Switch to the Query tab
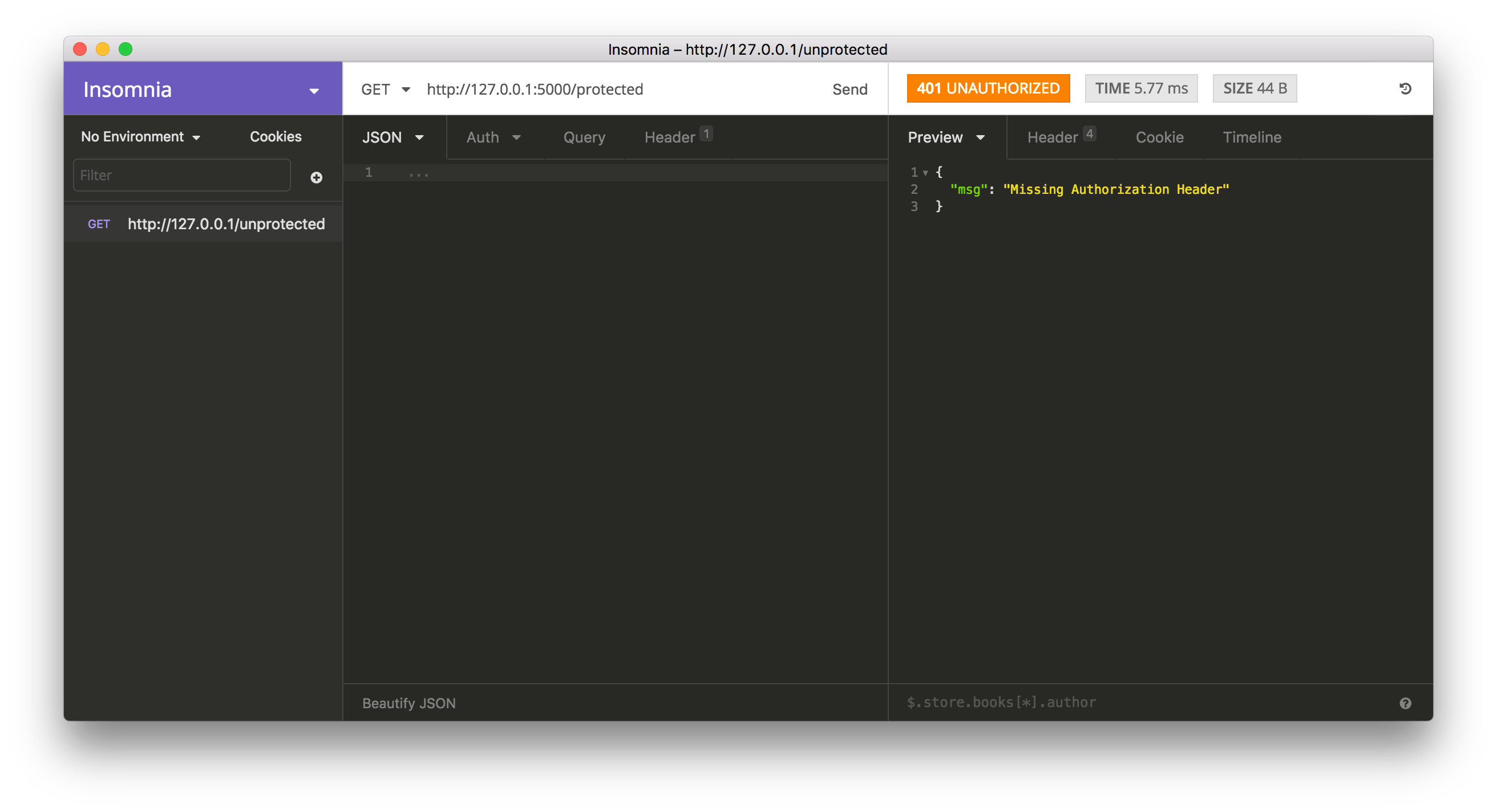The height and width of the screenshot is (812, 1497). point(584,137)
